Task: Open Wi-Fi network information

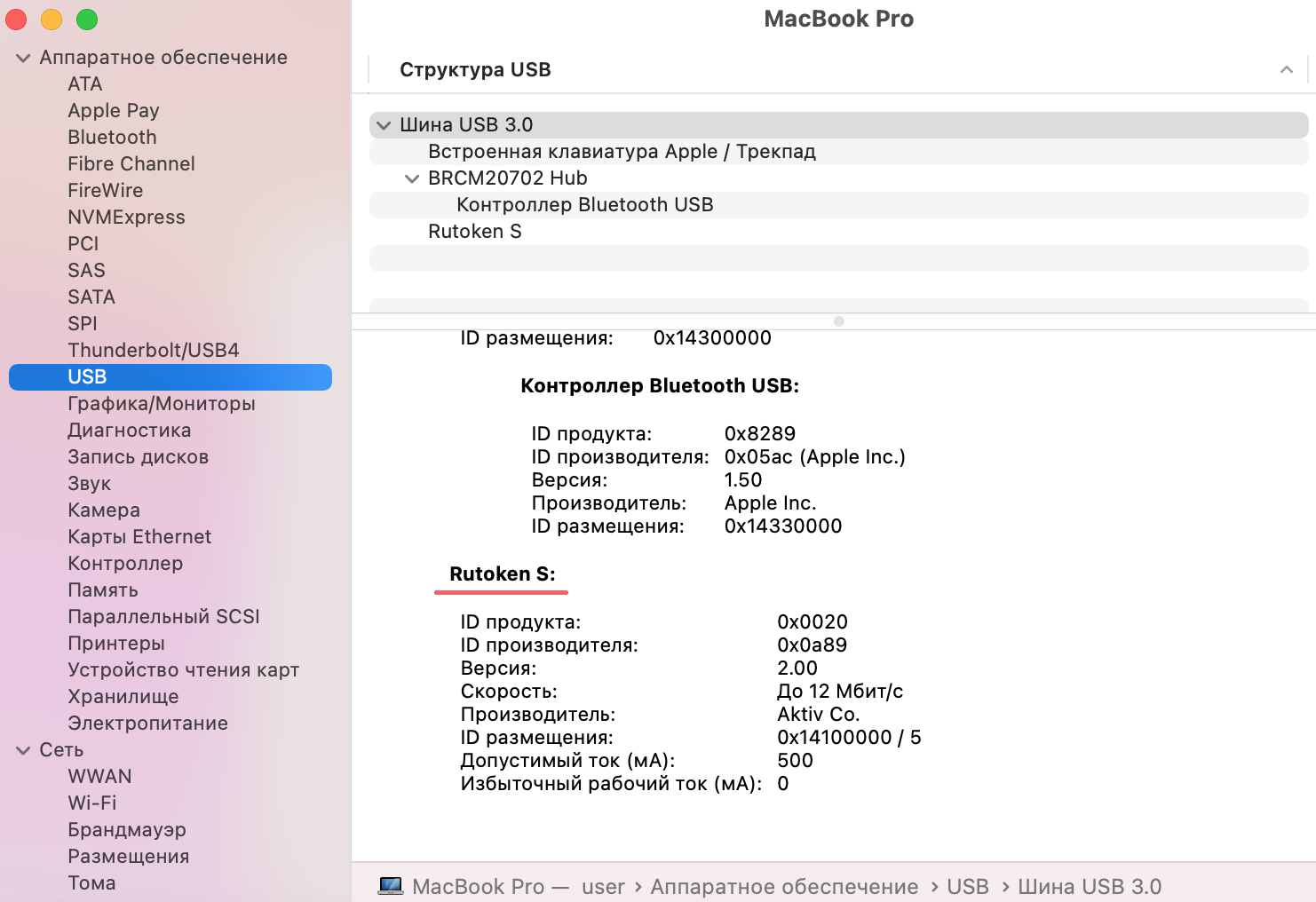Action: (92, 803)
